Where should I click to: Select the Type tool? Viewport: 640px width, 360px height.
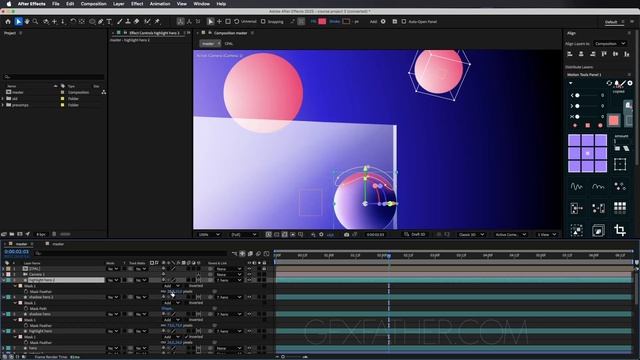[x=109, y=22]
